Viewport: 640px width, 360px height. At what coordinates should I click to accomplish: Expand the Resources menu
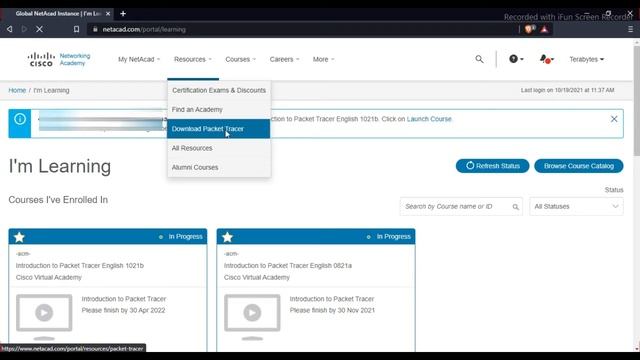point(193,59)
